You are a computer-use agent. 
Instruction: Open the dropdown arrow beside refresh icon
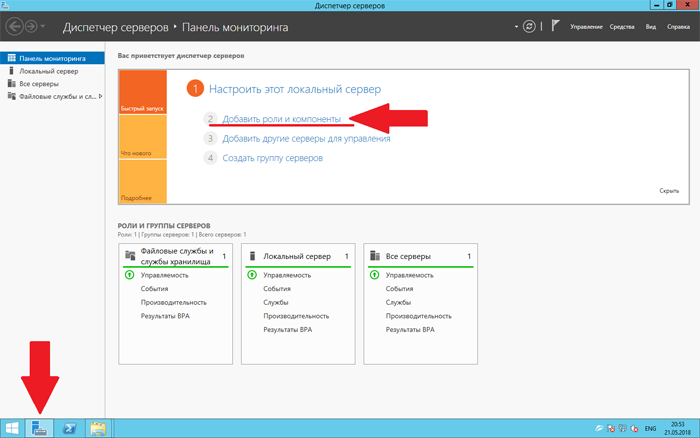tap(516, 25)
